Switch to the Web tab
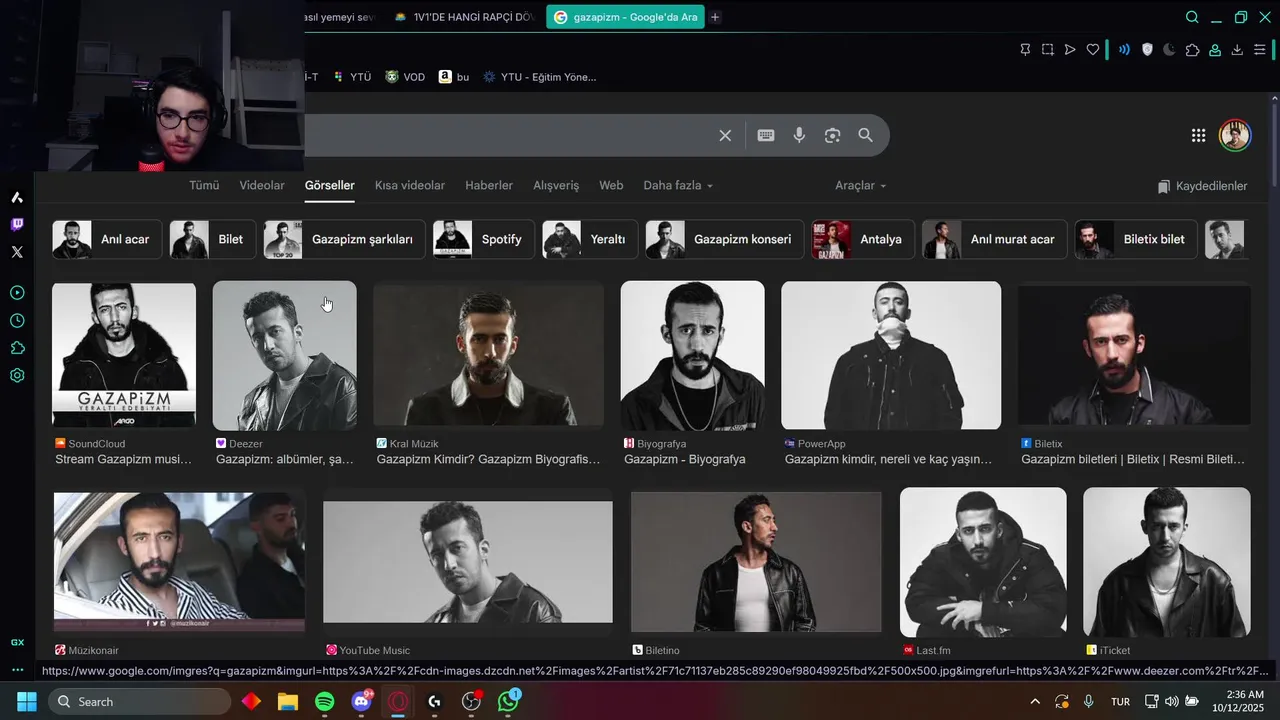 [611, 185]
